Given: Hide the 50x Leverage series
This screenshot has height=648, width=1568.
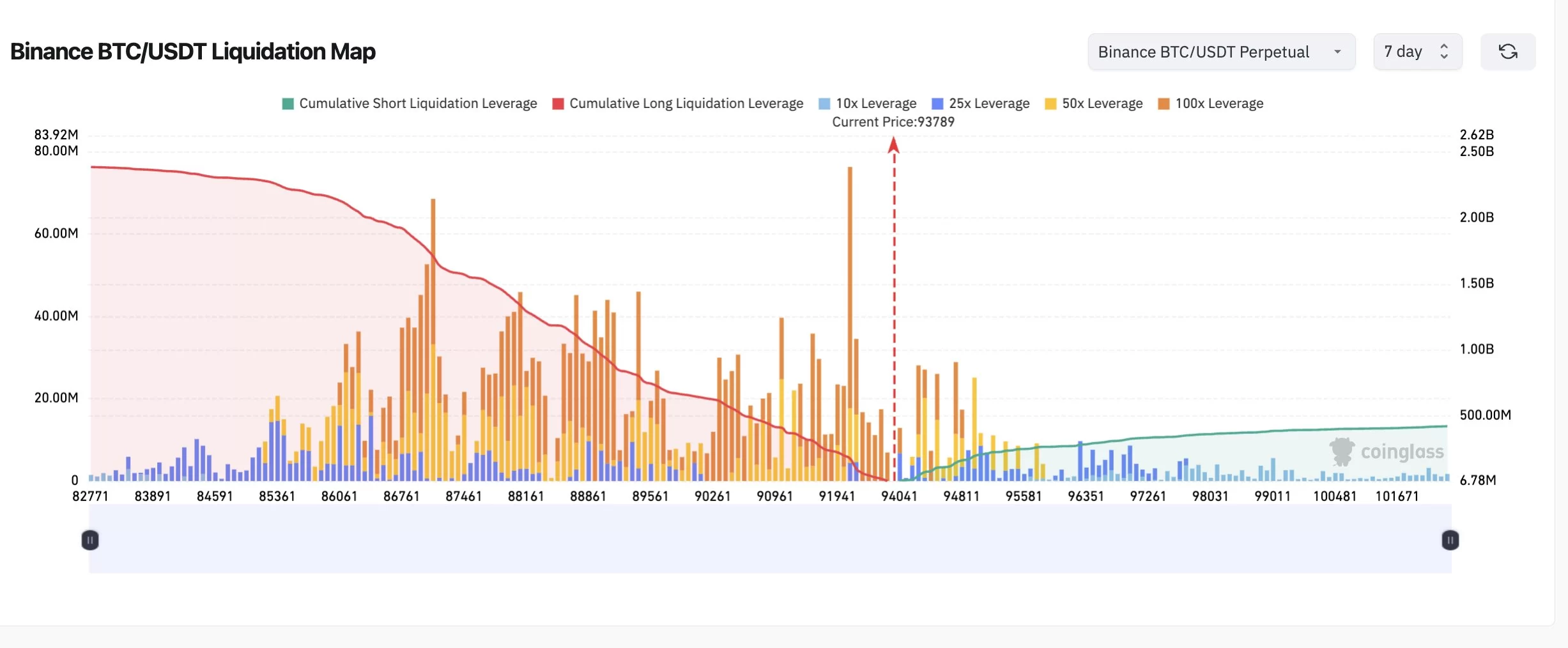Looking at the screenshot, I should [x=1102, y=104].
